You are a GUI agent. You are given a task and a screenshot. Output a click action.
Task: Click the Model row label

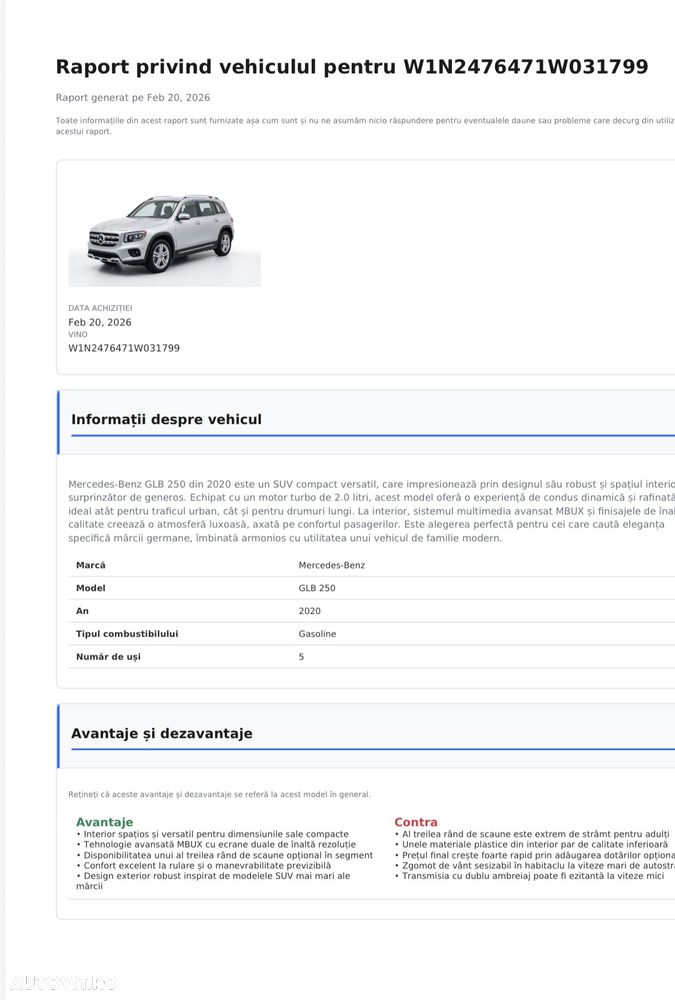click(x=91, y=588)
